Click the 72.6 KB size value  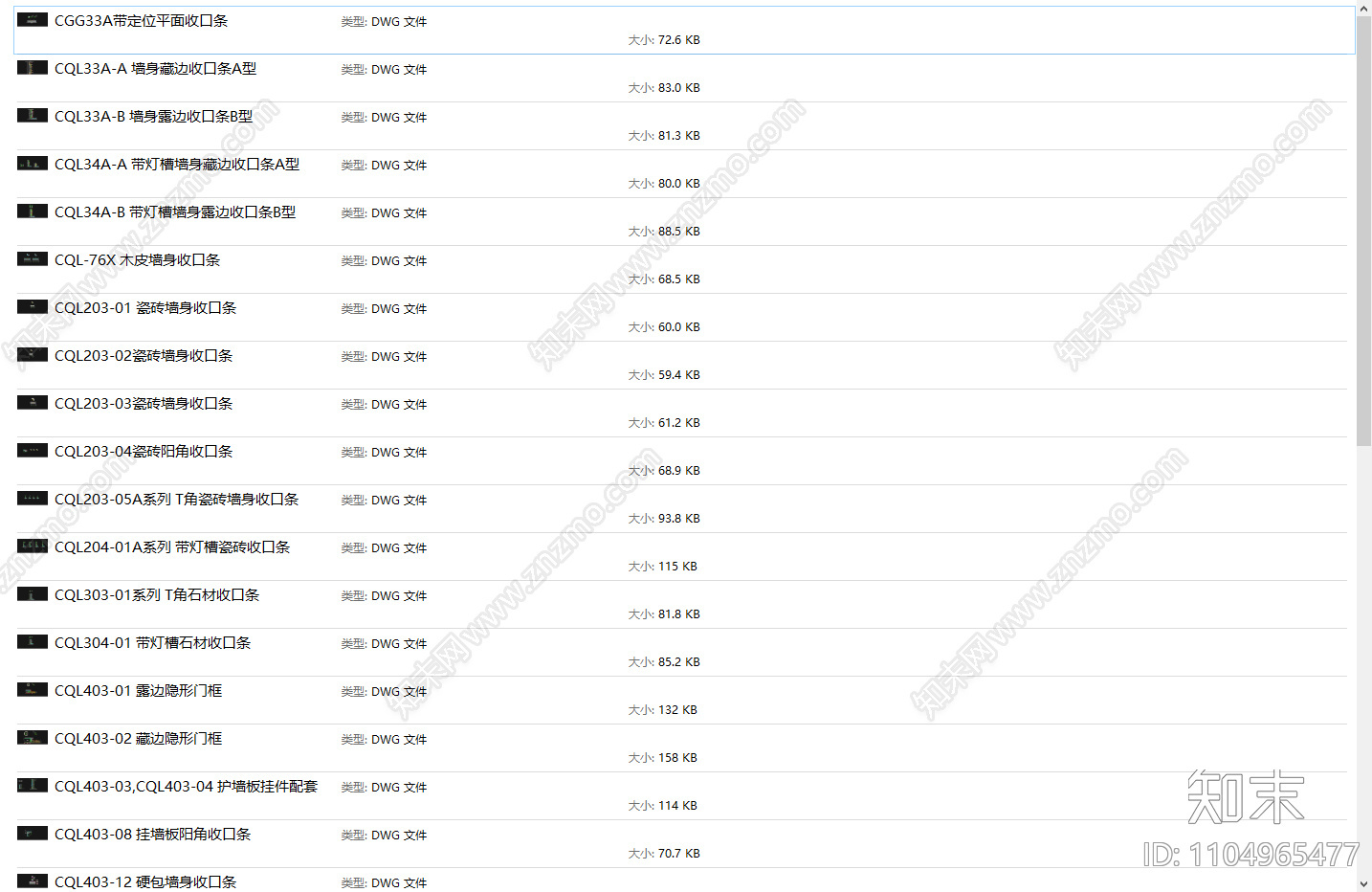click(x=679, y=40)
